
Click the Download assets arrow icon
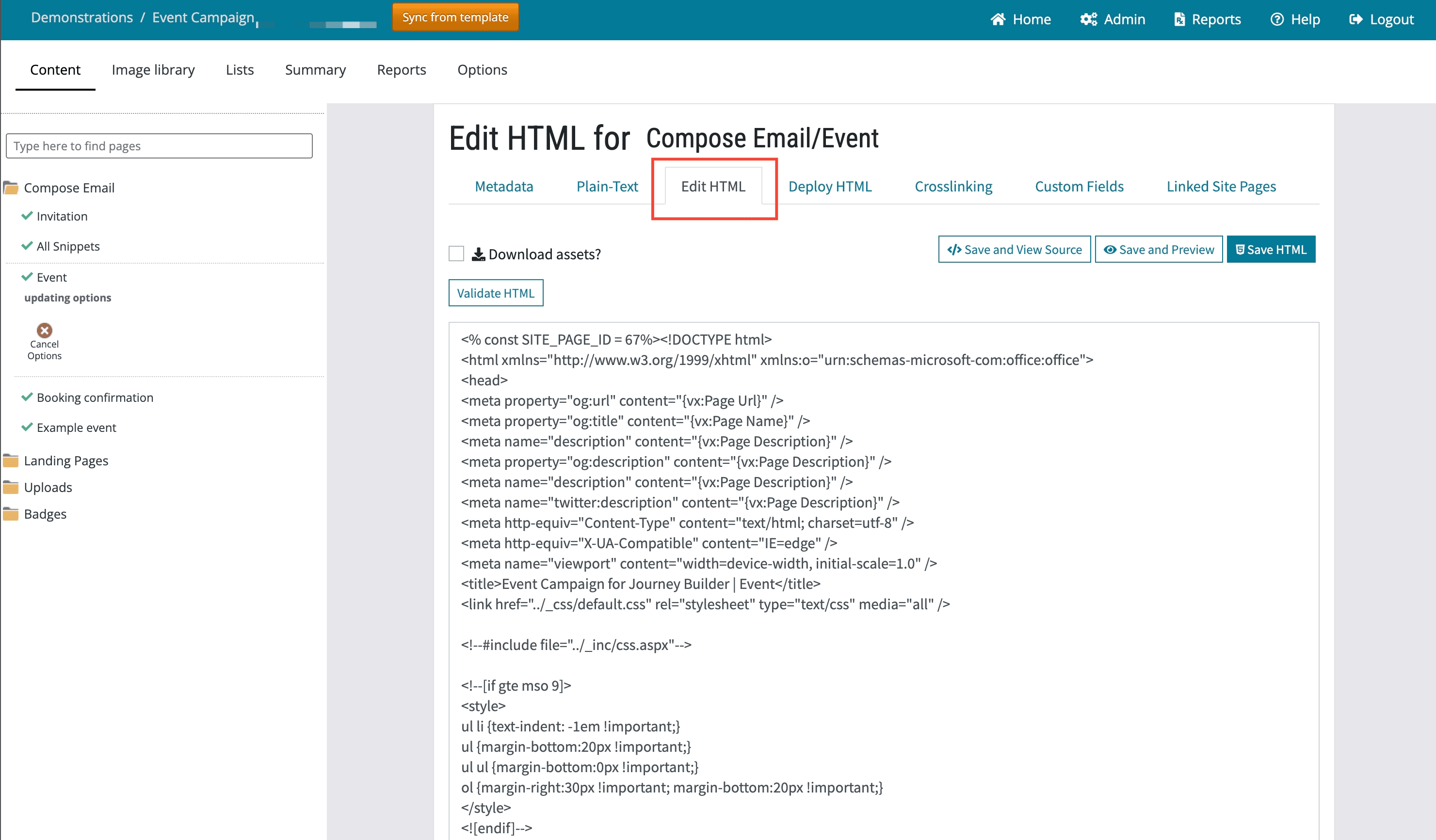[x=479, y=254]
